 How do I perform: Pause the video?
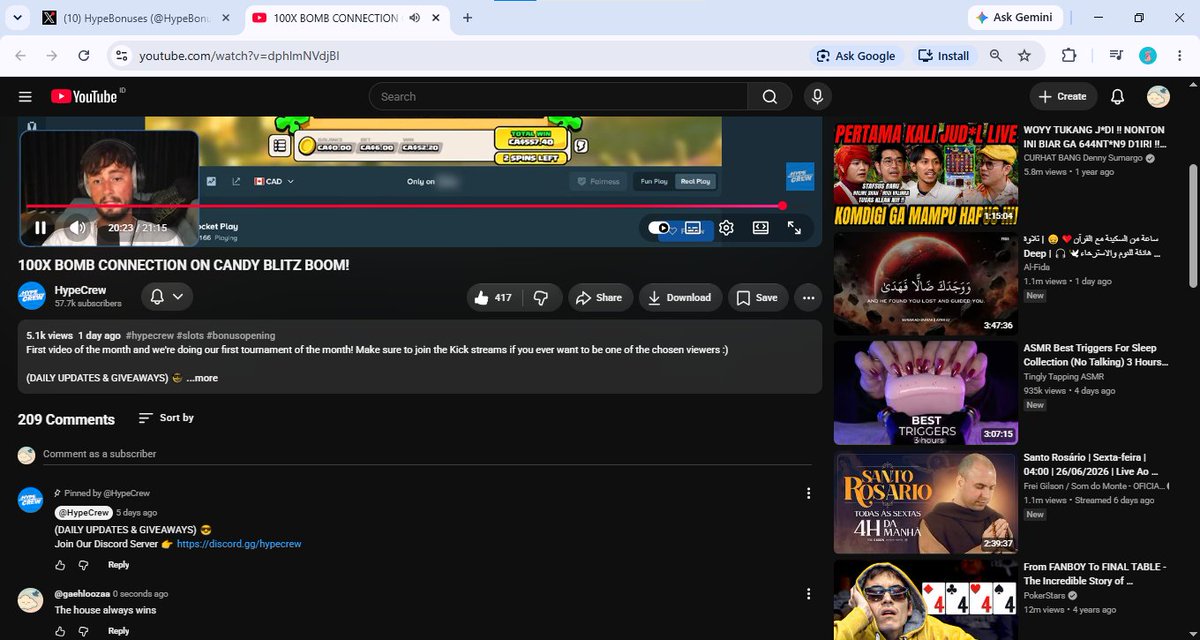point(40,228)
